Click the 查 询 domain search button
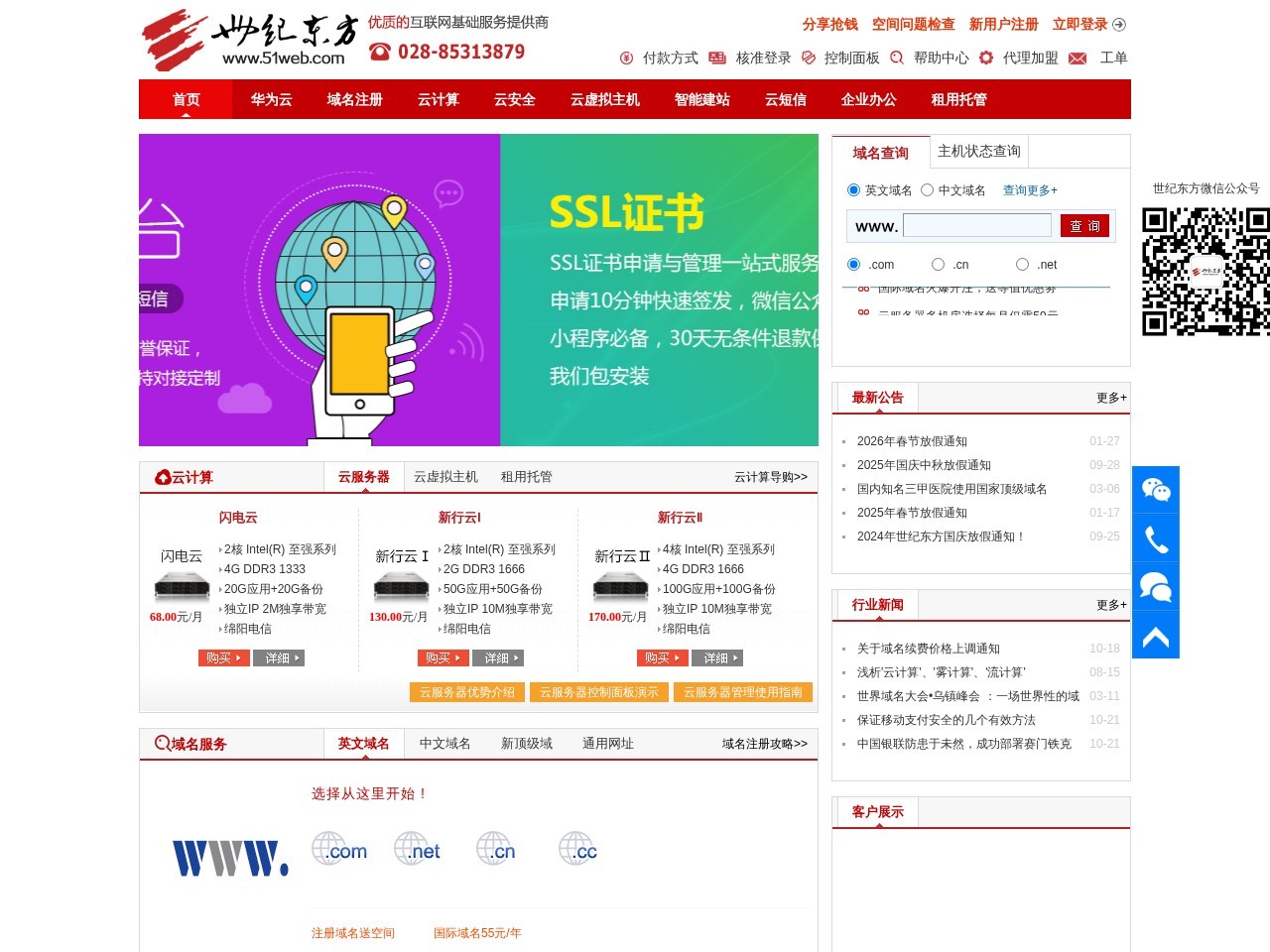Screen dimensions: 1270x952 1085,226
